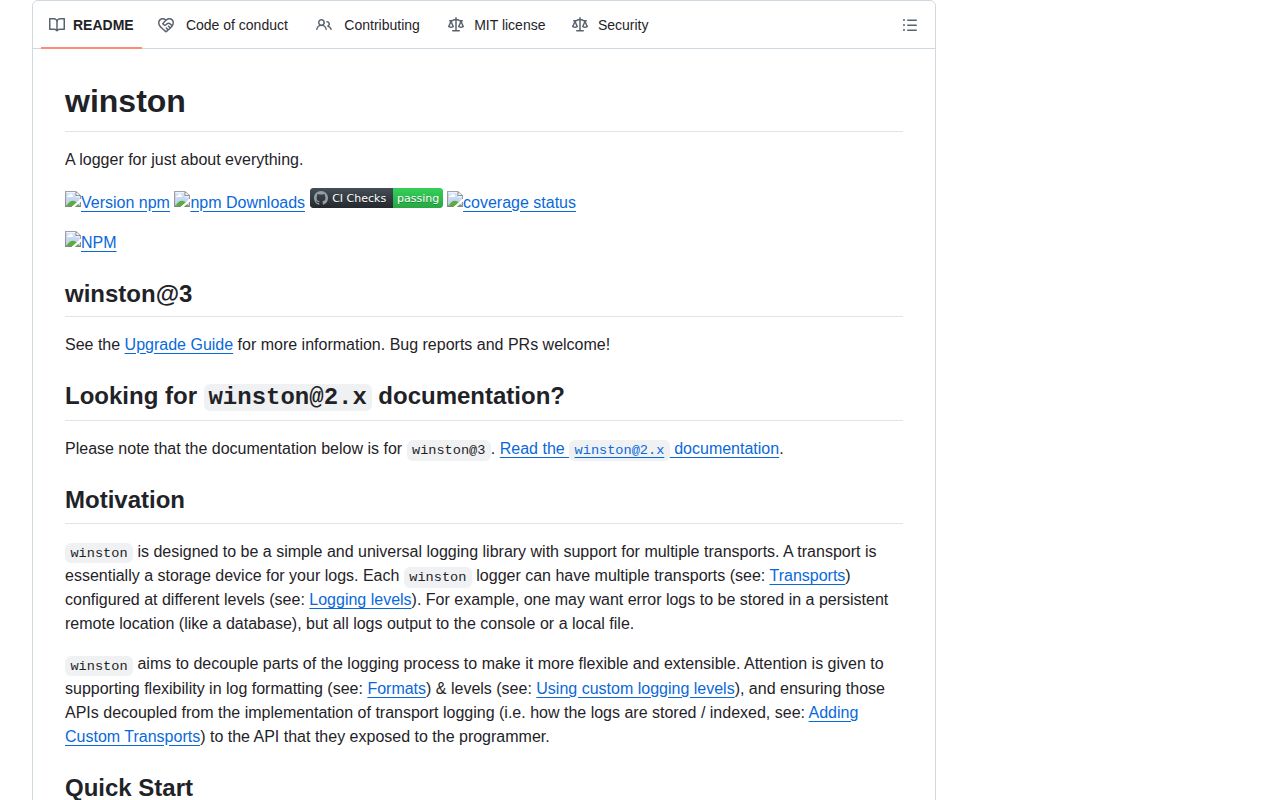Click the inline winston@3 code snippet
Viewport: 1280px width, 800px height.
click(x=449, y=450)
